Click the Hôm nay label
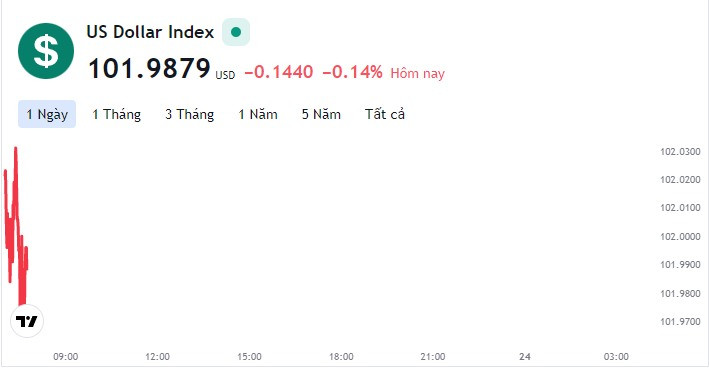The width and height of the screenshot is (709, 368). [417, 73]
